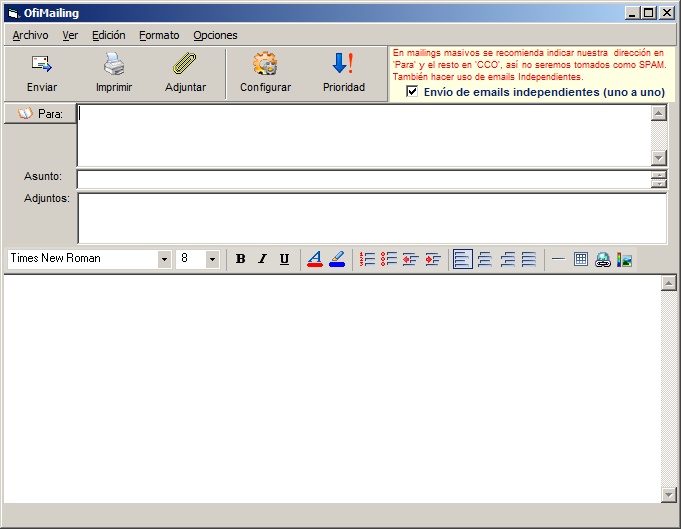Screen dimensions: 681x529
Task: Open address book via Para button
Action: tap(40, 114)
